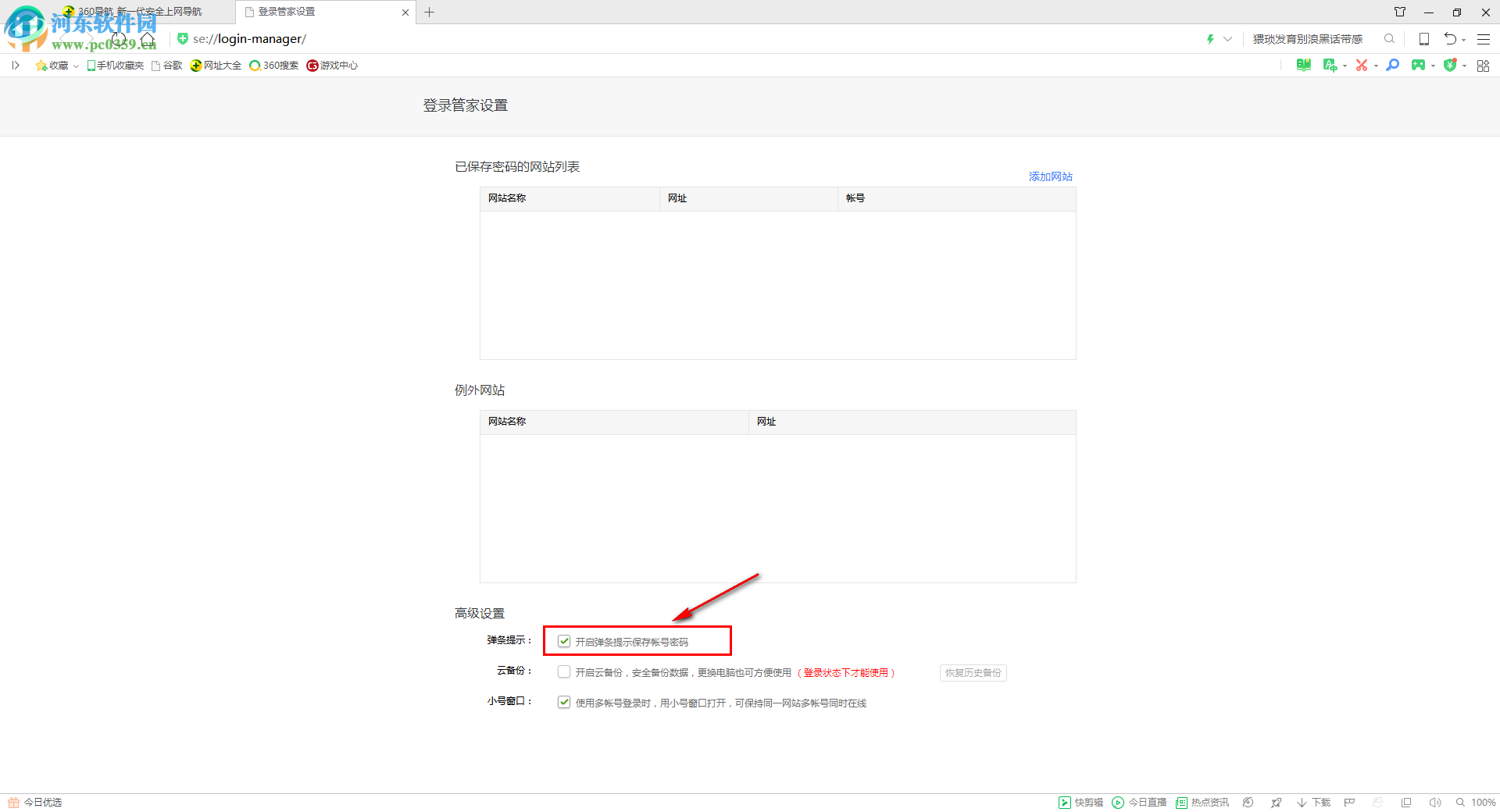Image resolution: width=1500 pixels, height=812 pixels.
Task: Open 热点资讯 in status bar
Action: pos(1202,803)
